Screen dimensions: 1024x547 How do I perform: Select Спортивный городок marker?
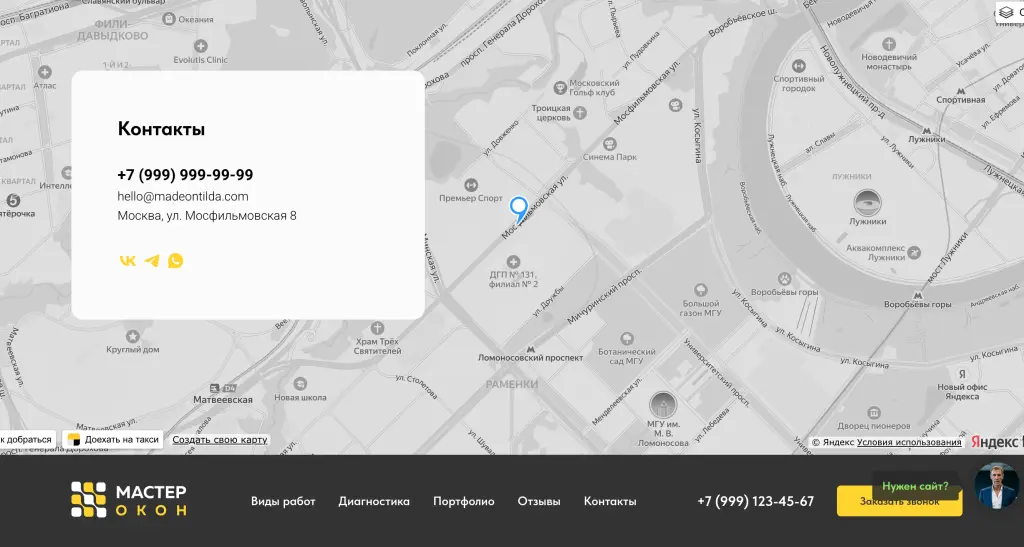point(798,66)
